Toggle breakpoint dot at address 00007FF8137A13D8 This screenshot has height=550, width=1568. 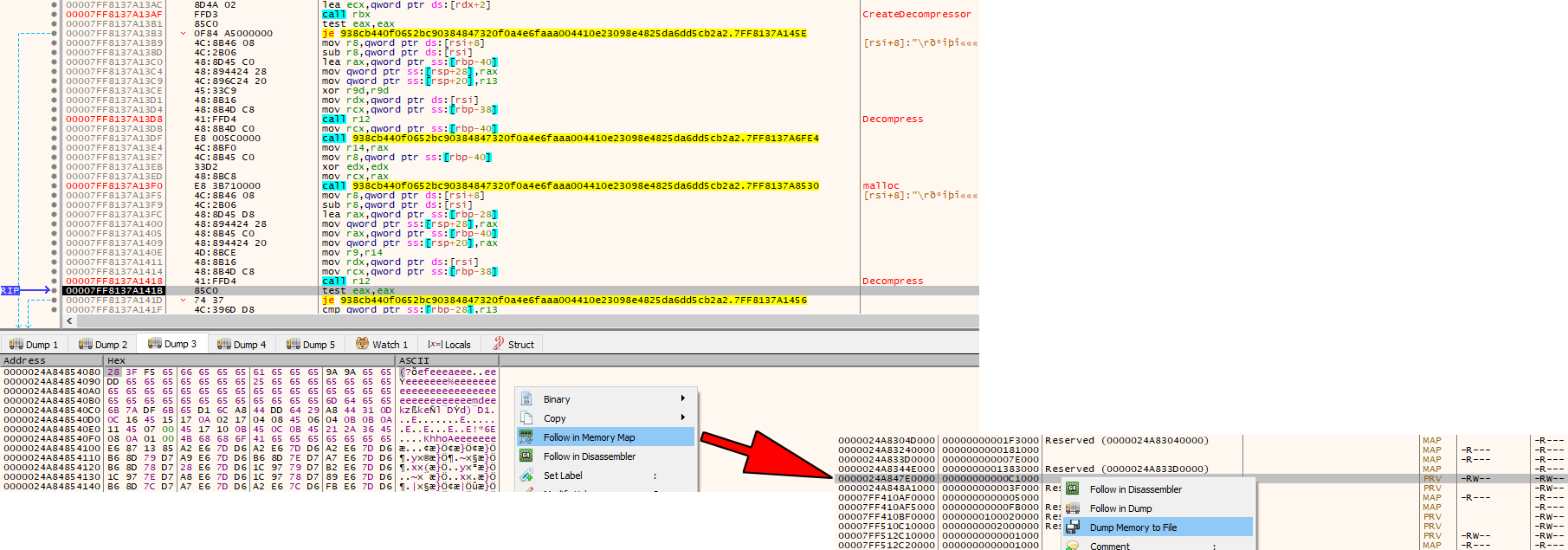pyautogui.click(x=55, y=120)
